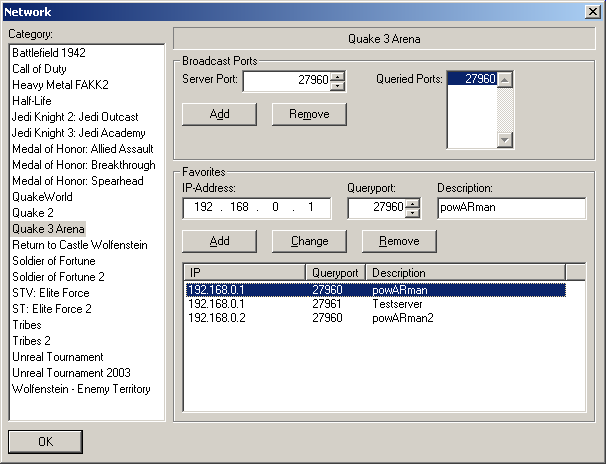Click the Change favorite button
Viewport: 606px width, 464px height.
(x=309, y=241)
